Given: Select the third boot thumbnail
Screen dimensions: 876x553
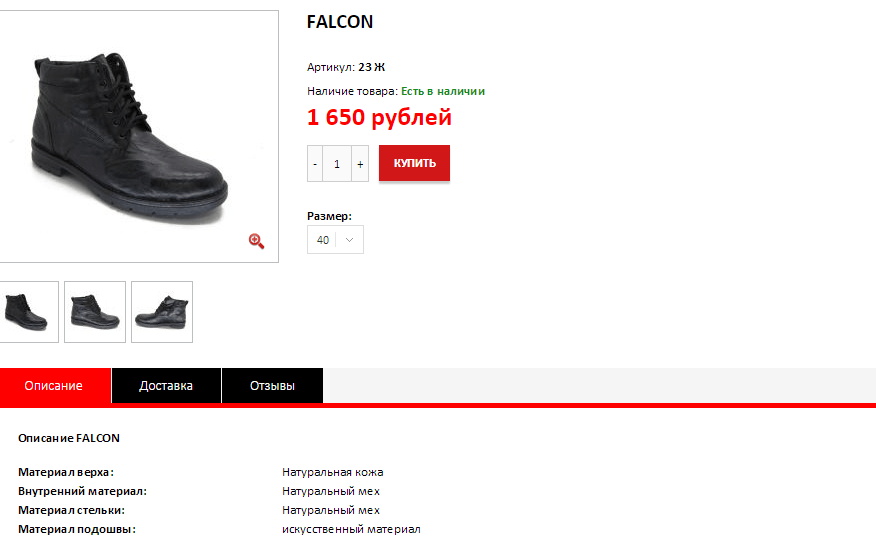Looking at the screenshot, I should 162,312.
